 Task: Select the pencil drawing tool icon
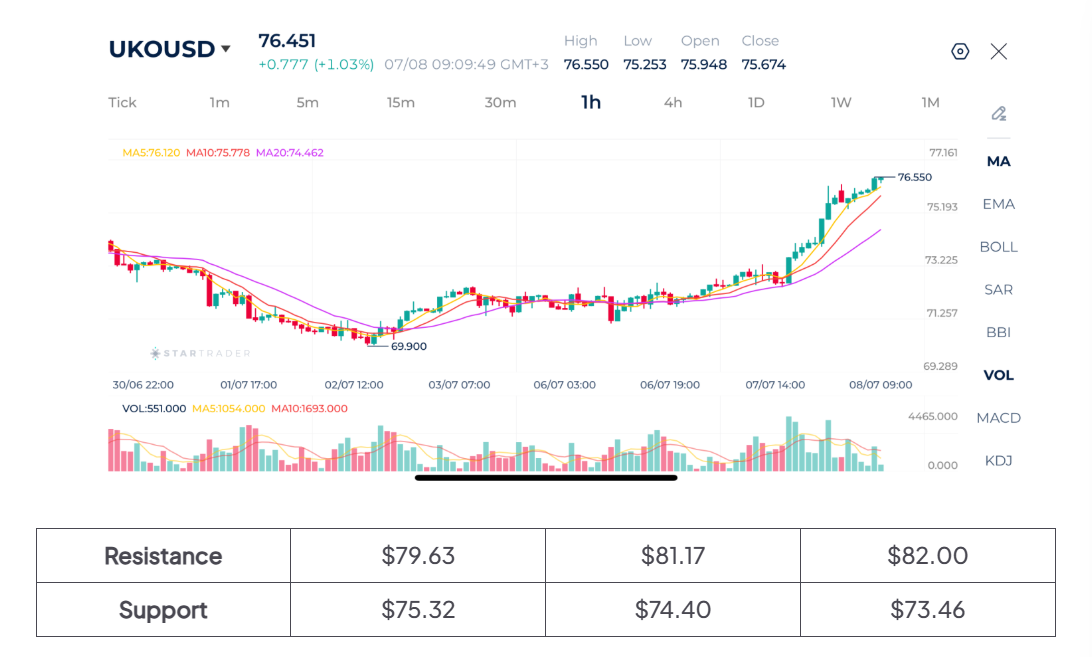999,114
